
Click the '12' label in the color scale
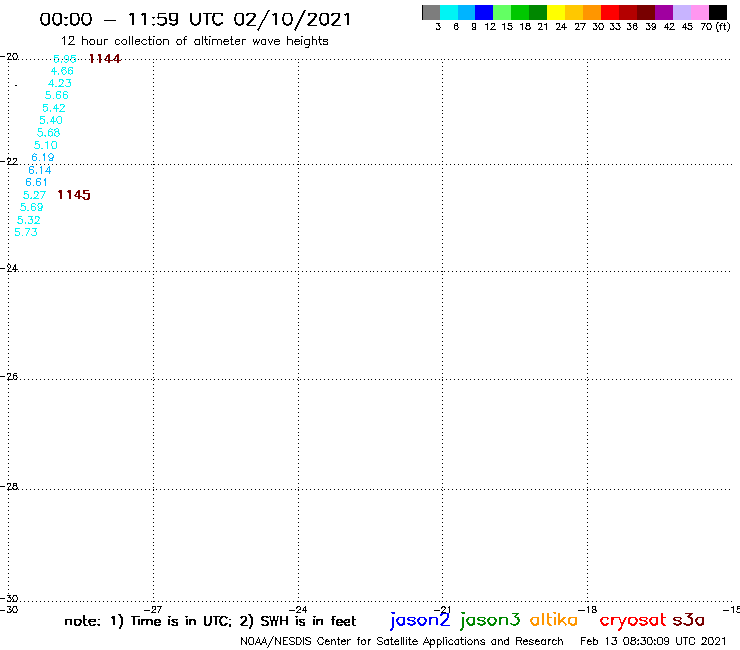click(x=490, y=27)
